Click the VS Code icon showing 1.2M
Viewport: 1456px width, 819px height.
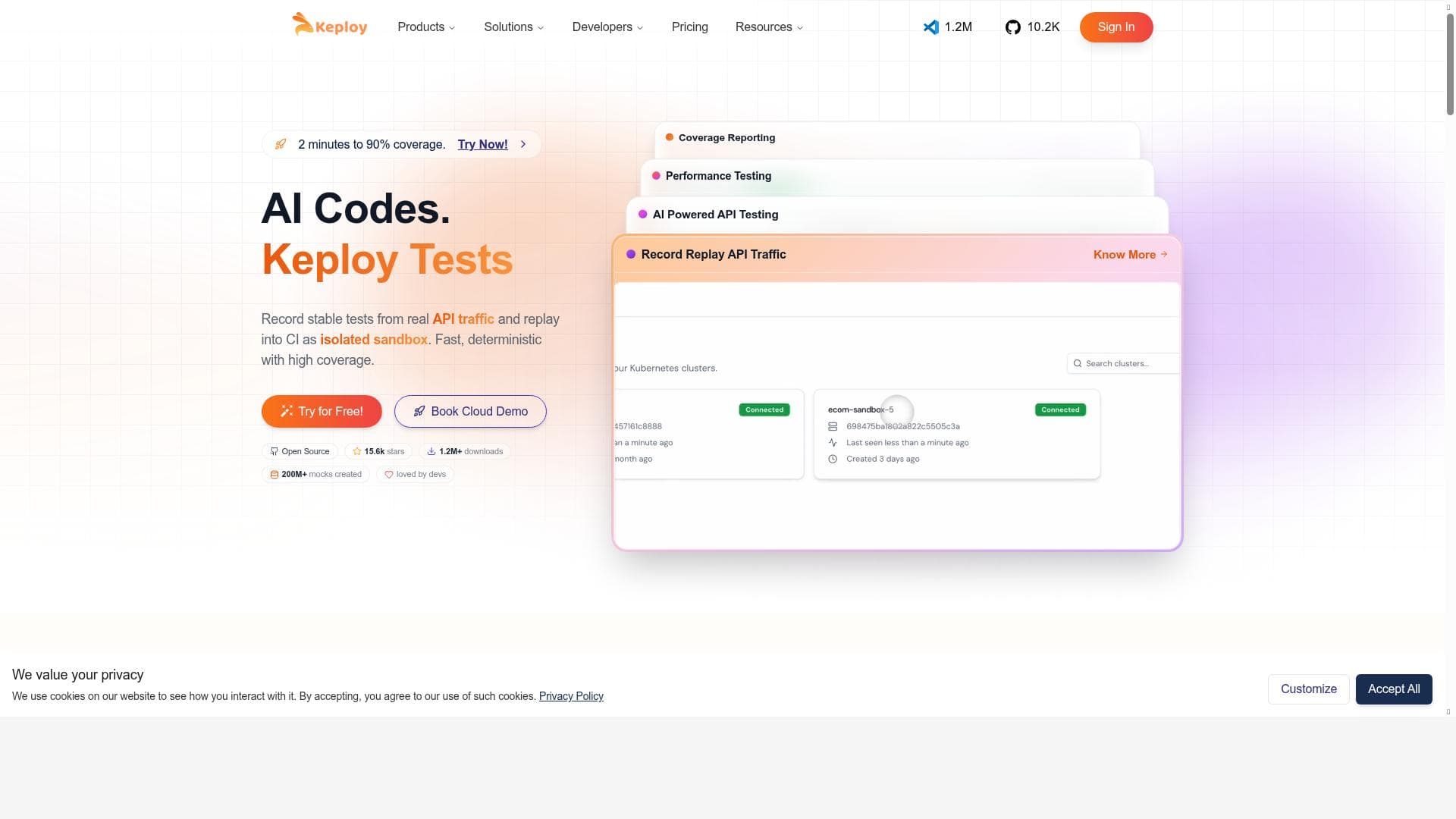click(930, 27)
